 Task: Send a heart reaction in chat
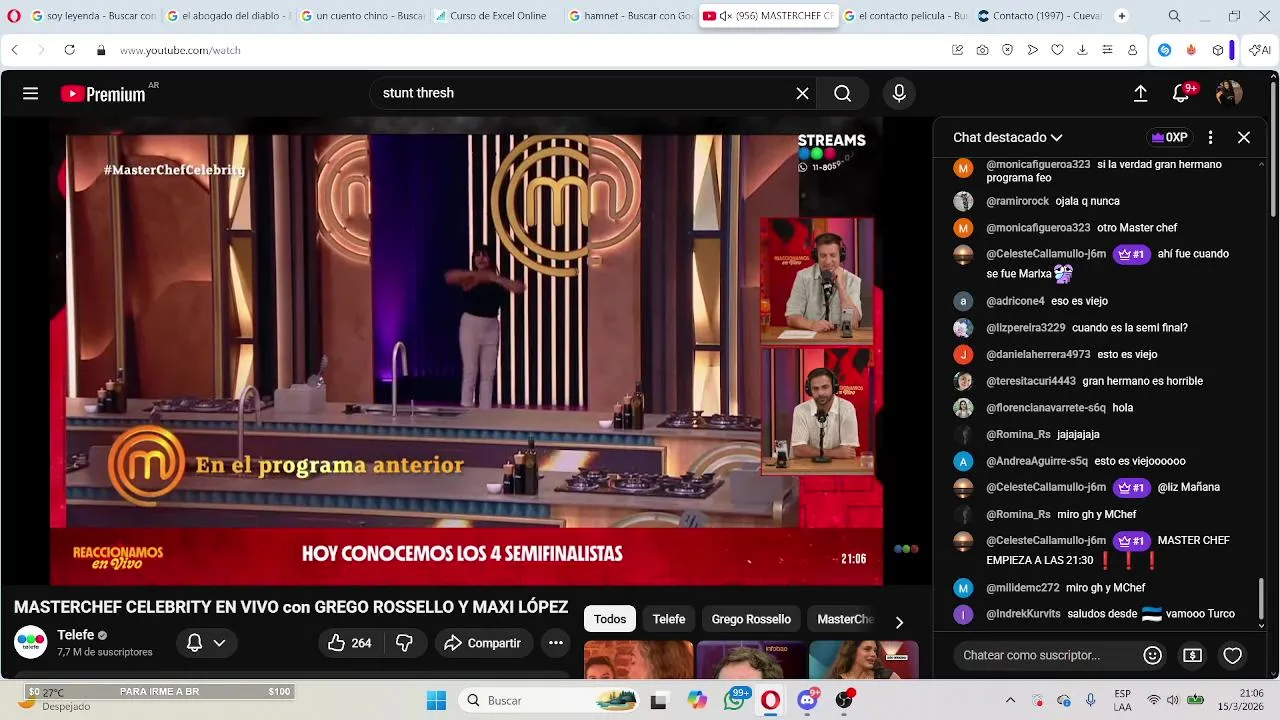point(1233,655)
